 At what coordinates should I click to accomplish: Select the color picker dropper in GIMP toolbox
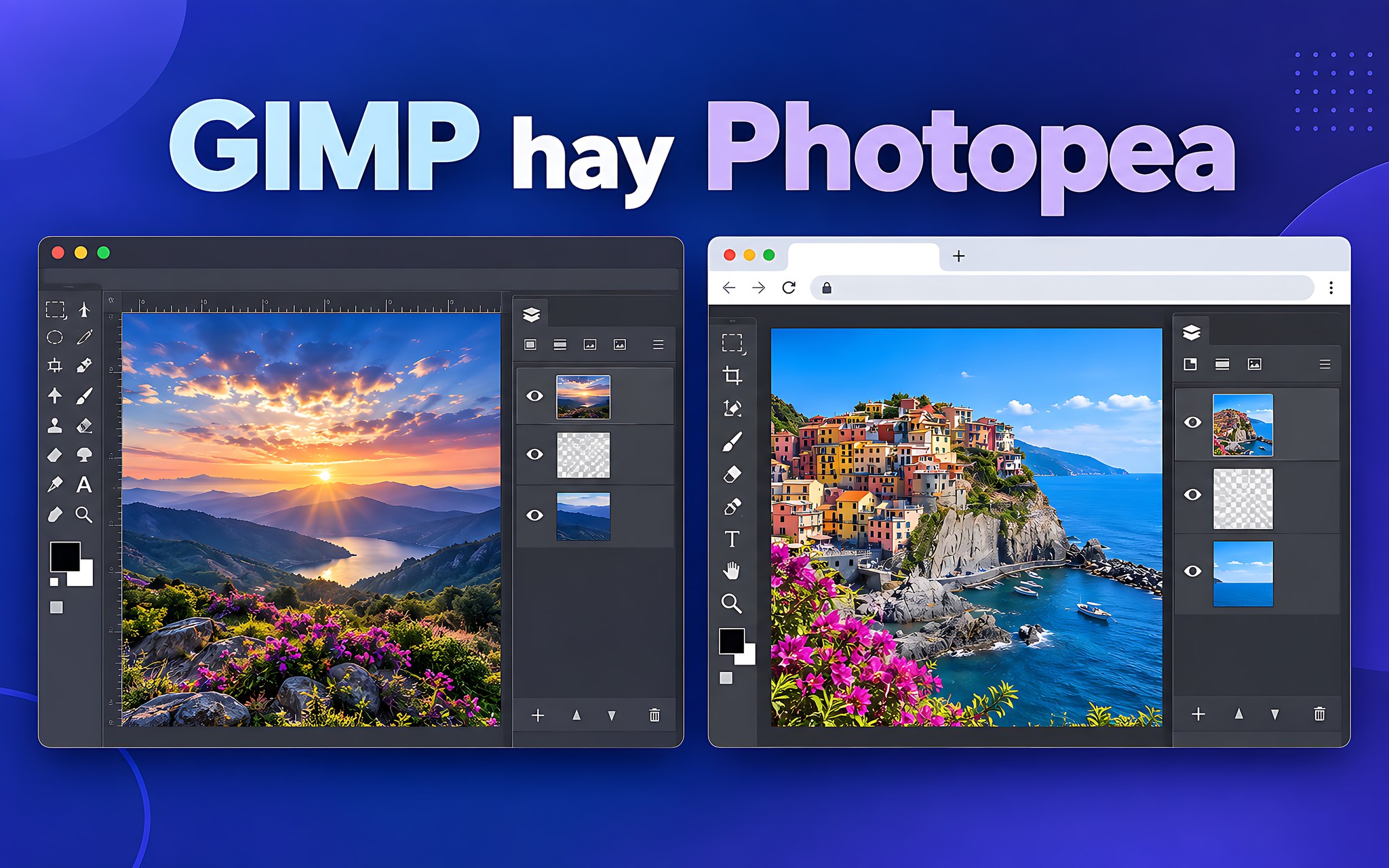coord(55,484)
